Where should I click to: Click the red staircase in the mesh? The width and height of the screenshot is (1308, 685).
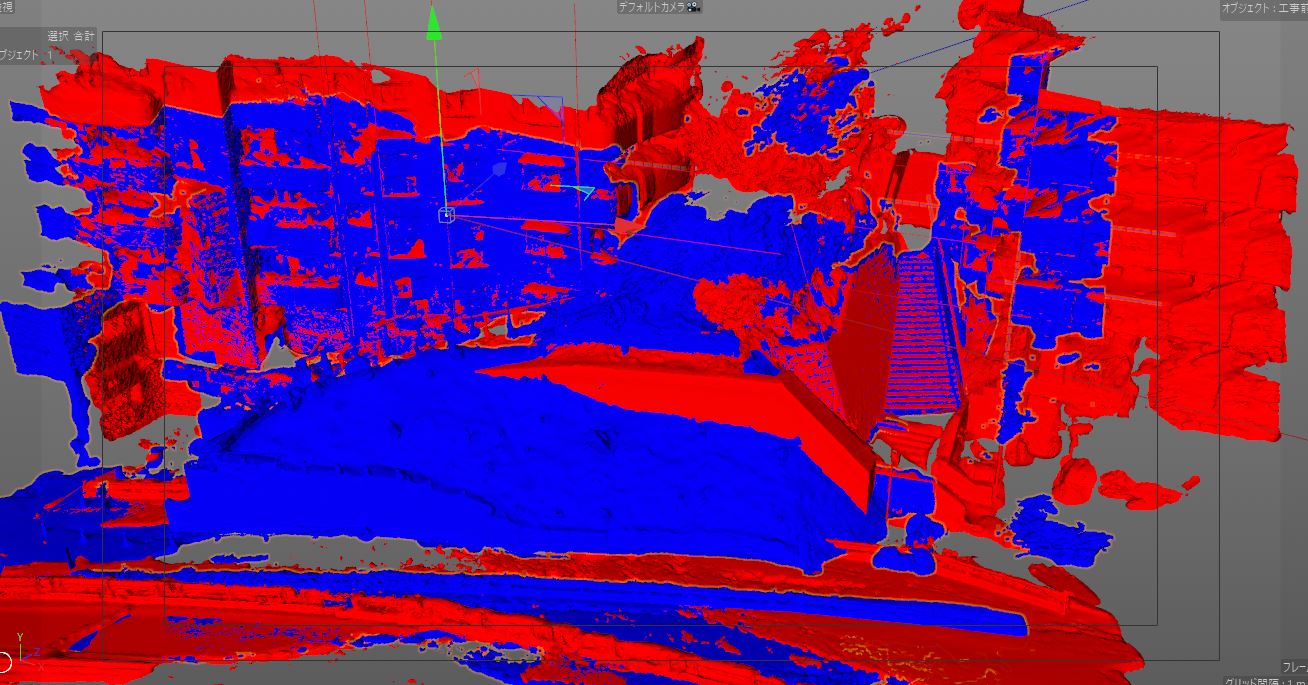[923, 330]
